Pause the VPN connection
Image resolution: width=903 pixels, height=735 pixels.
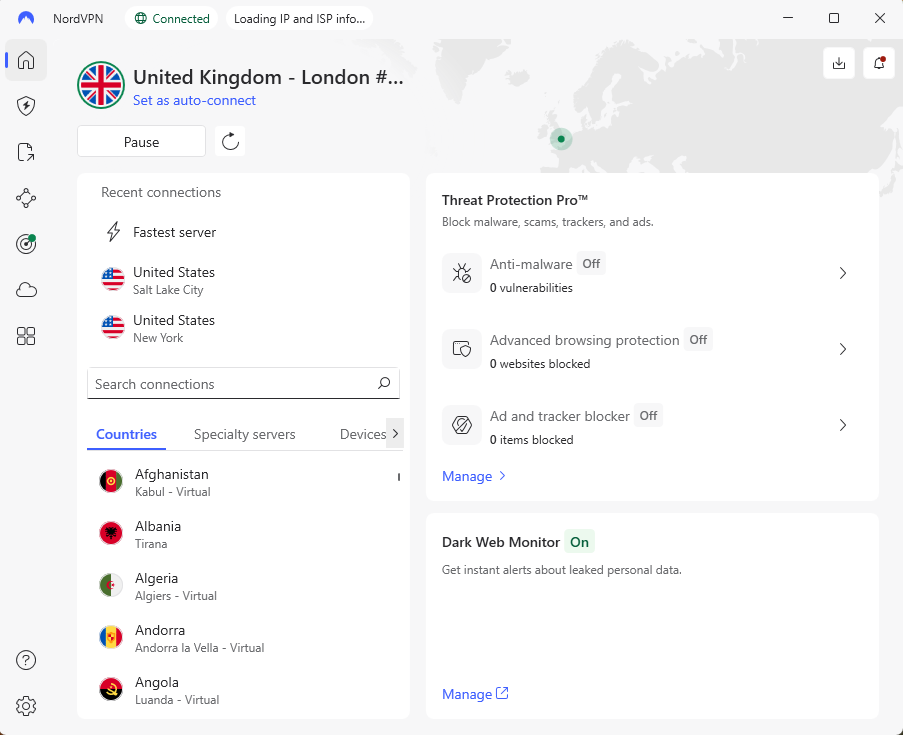[x=141, y=141]
